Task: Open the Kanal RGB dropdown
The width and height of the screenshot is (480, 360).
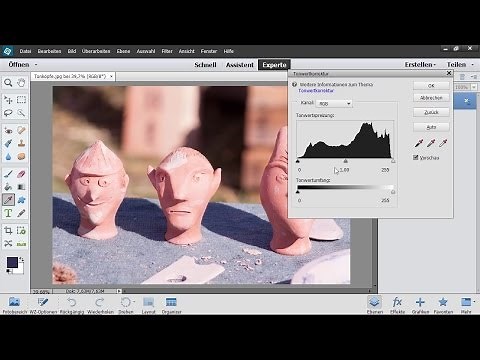Action: click(334, 103)
